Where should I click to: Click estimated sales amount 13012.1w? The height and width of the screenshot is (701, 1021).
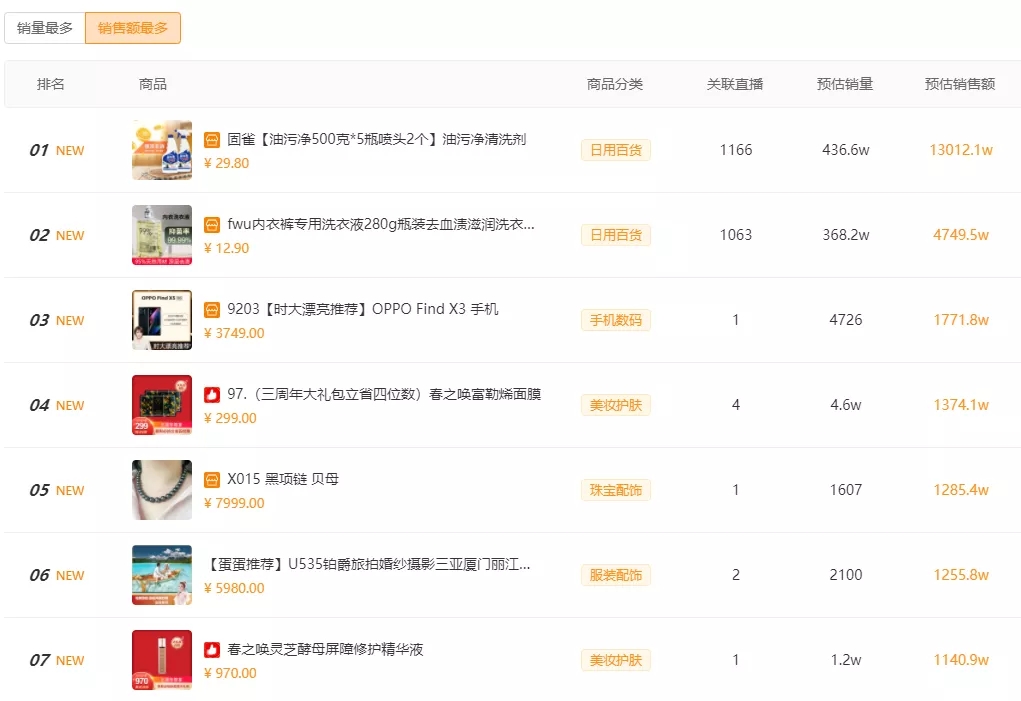(961, 150)
